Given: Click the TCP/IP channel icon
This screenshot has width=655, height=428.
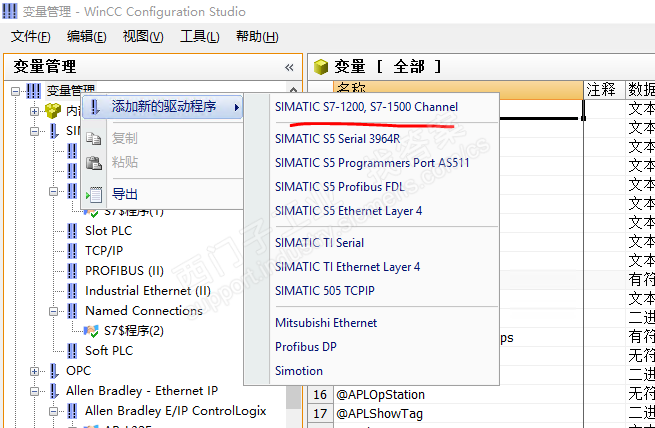Looking at the screenshot, I should click(72, 251).
